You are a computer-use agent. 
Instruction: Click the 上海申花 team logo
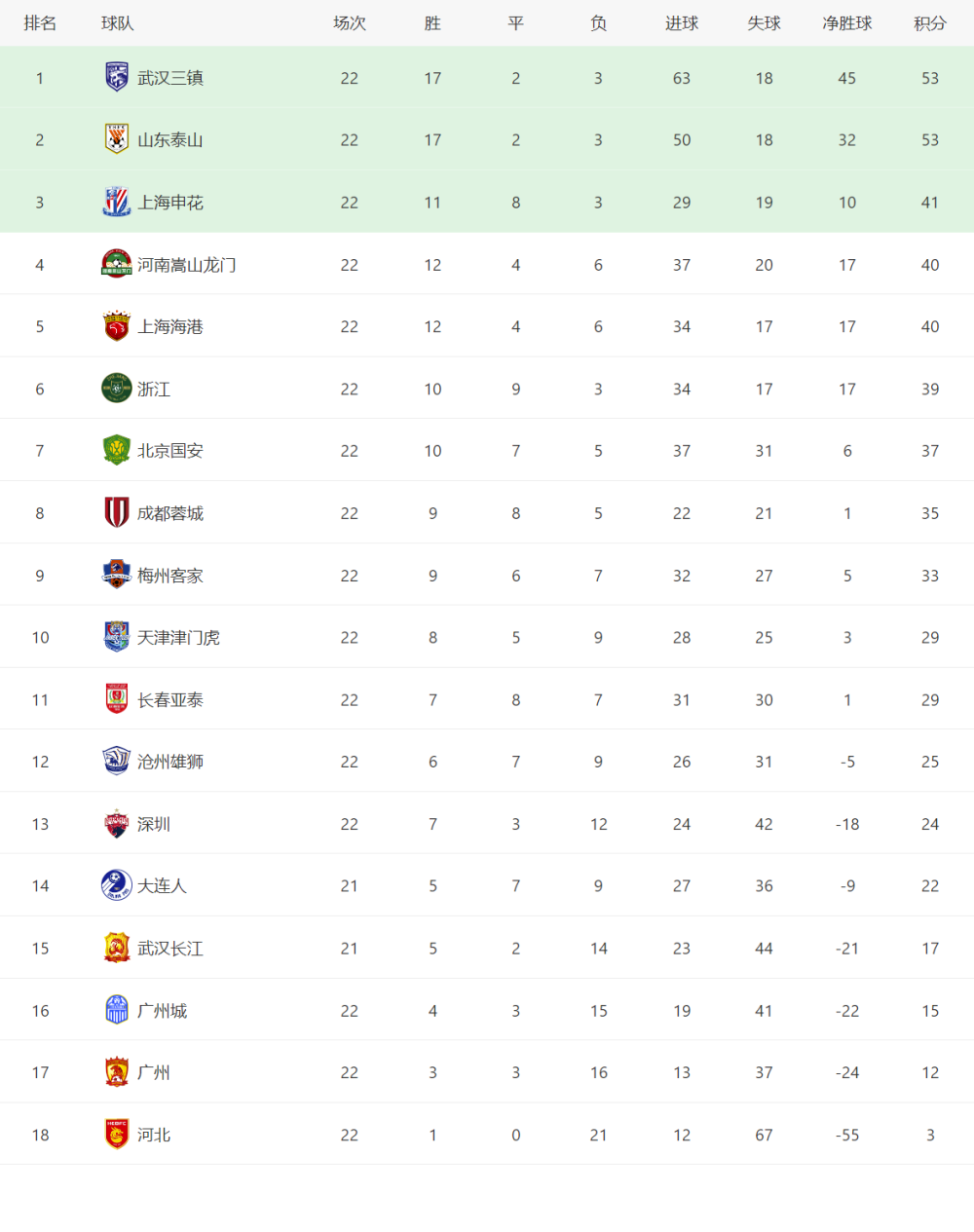pos(117,202)
